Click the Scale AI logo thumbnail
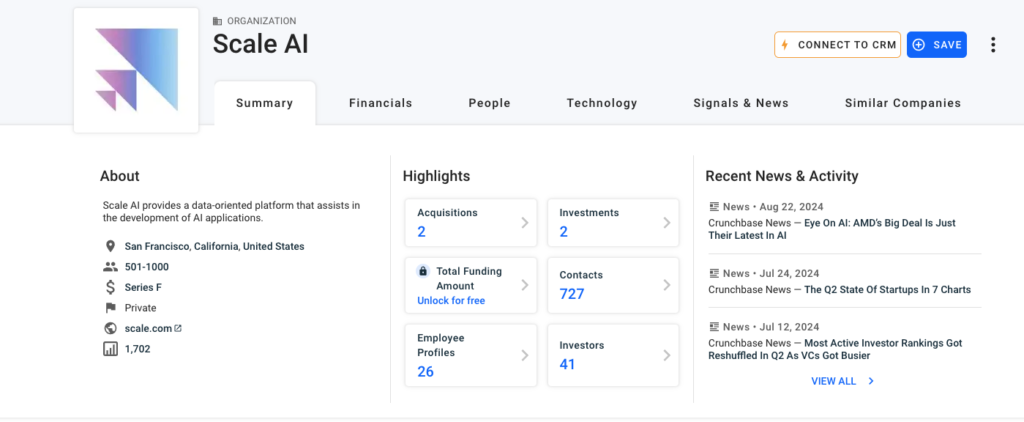 [136, 70]
